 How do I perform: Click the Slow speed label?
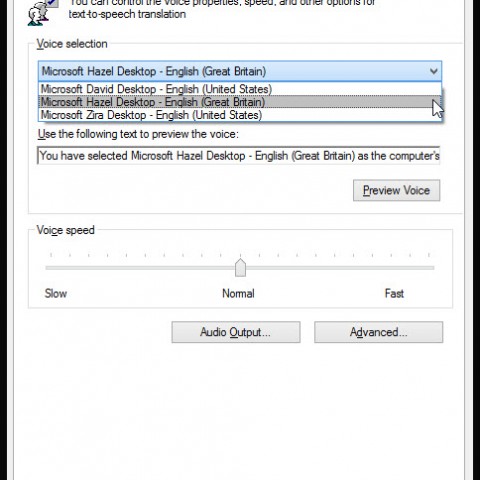coord(56,293)
